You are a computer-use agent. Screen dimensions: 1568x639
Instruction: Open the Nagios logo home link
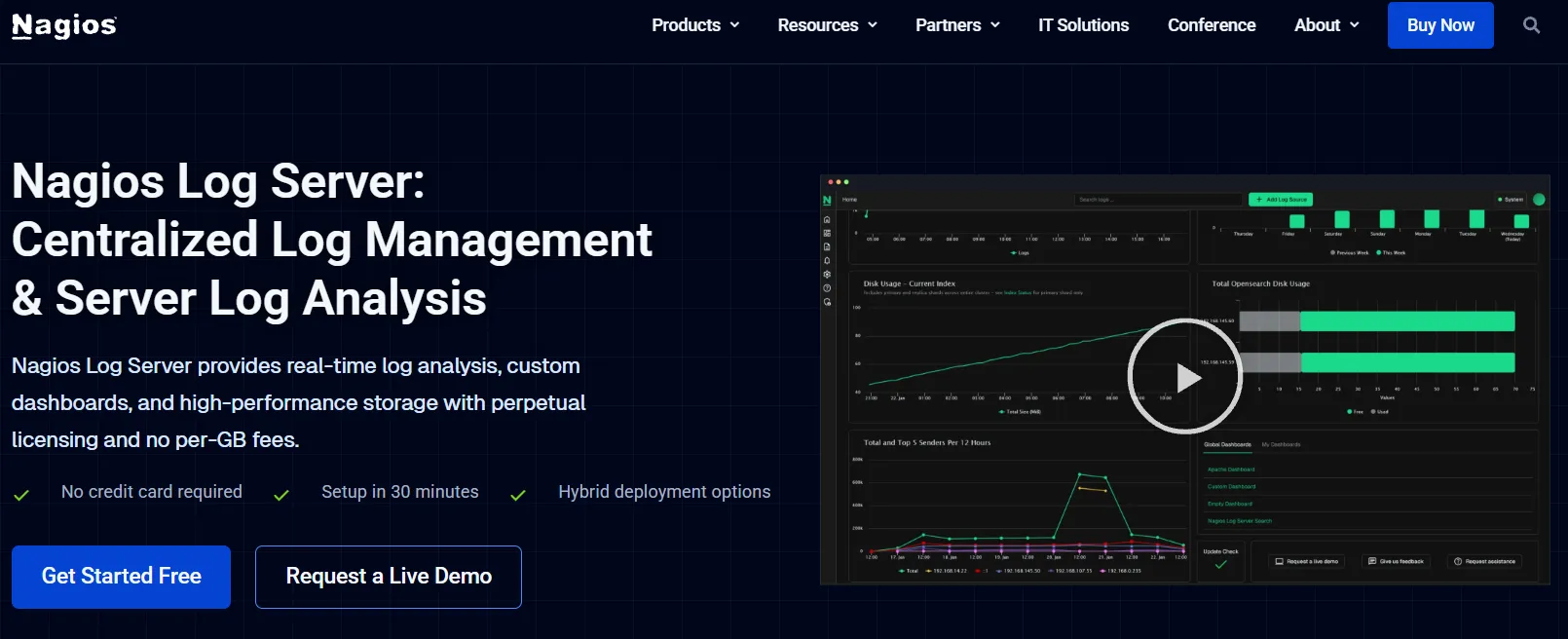tap(64, 25)
